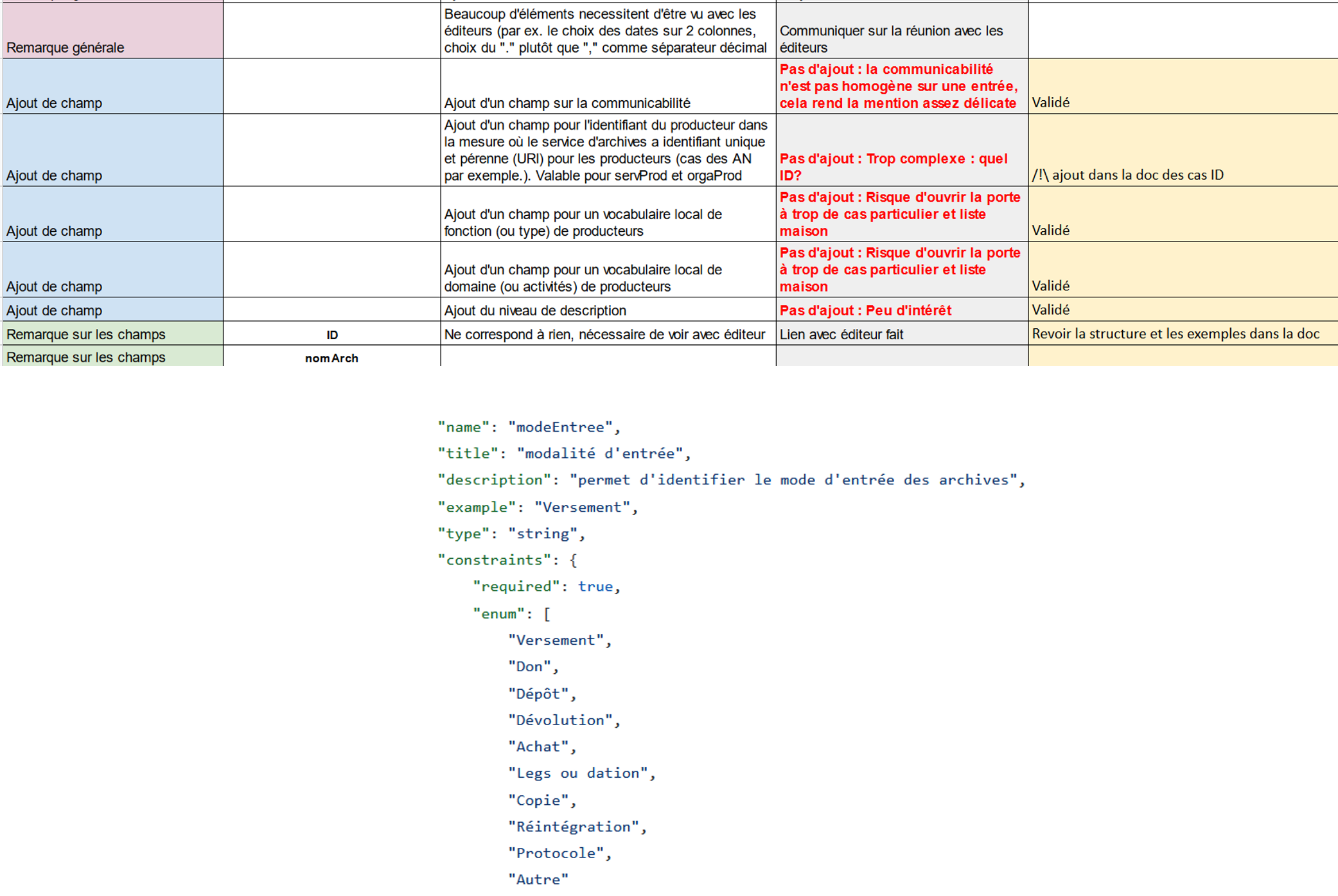
Task: Select "Ajout de champ" in niveau de description row
Action: tap(113, 310)
